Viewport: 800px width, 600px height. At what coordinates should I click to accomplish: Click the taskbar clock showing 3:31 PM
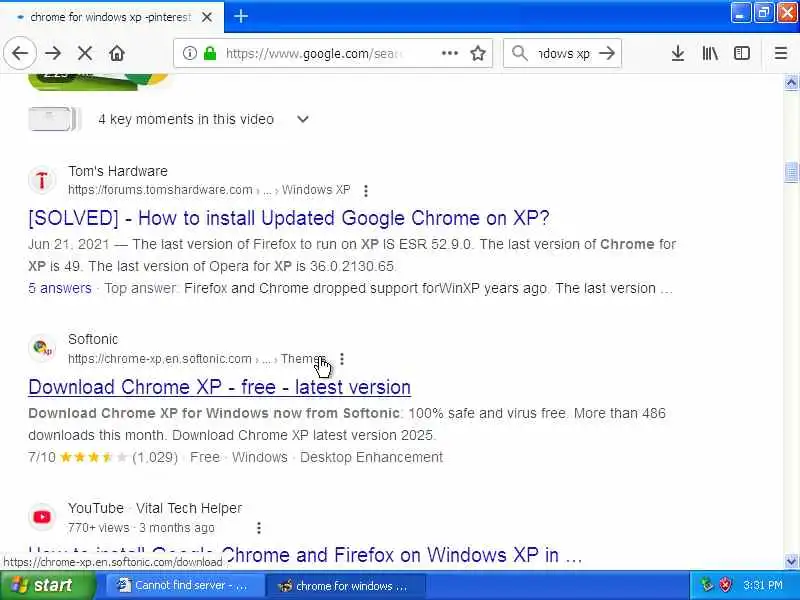[x=763, y=585]
